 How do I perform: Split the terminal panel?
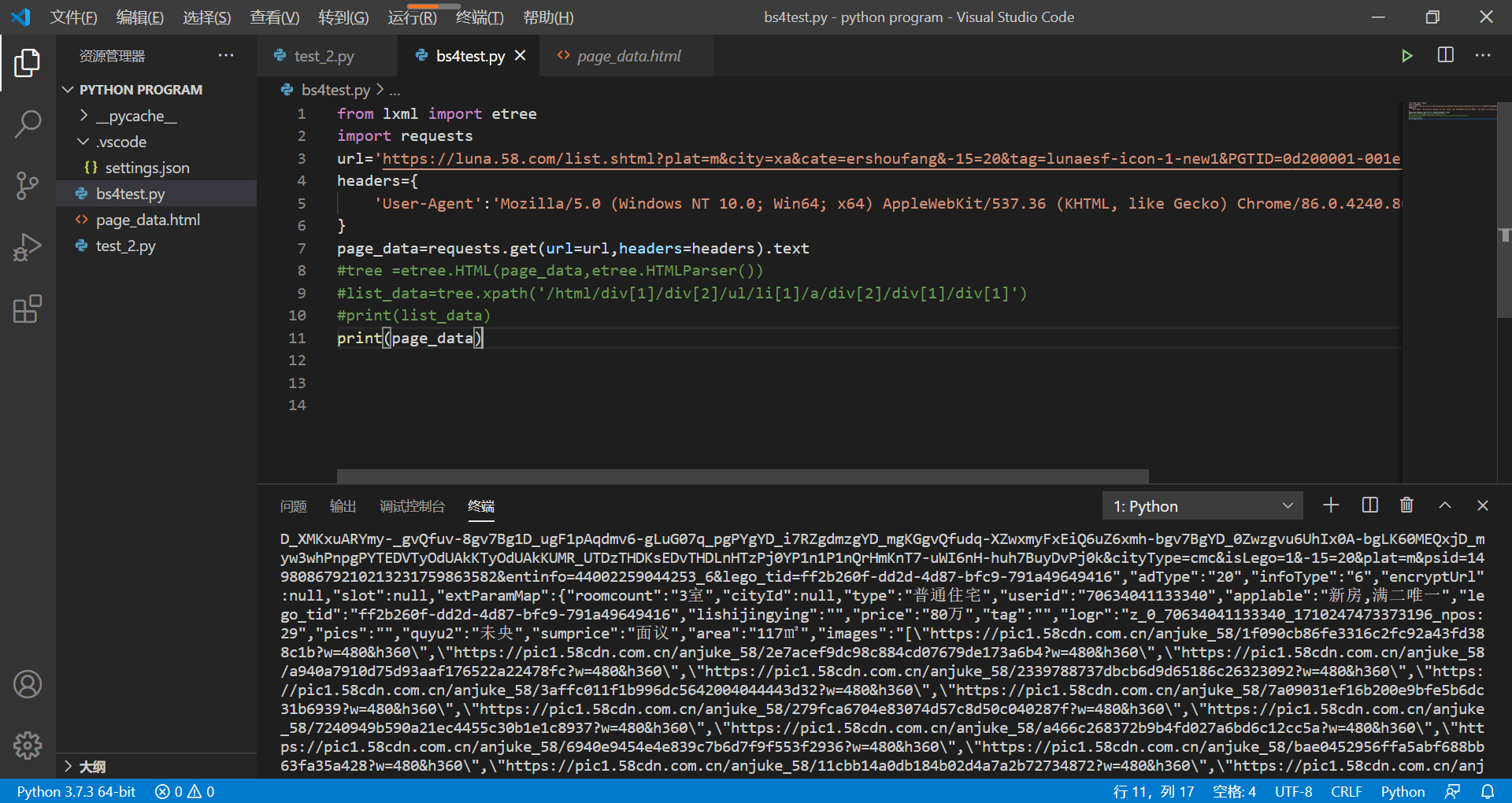(x=1369, y=505)
